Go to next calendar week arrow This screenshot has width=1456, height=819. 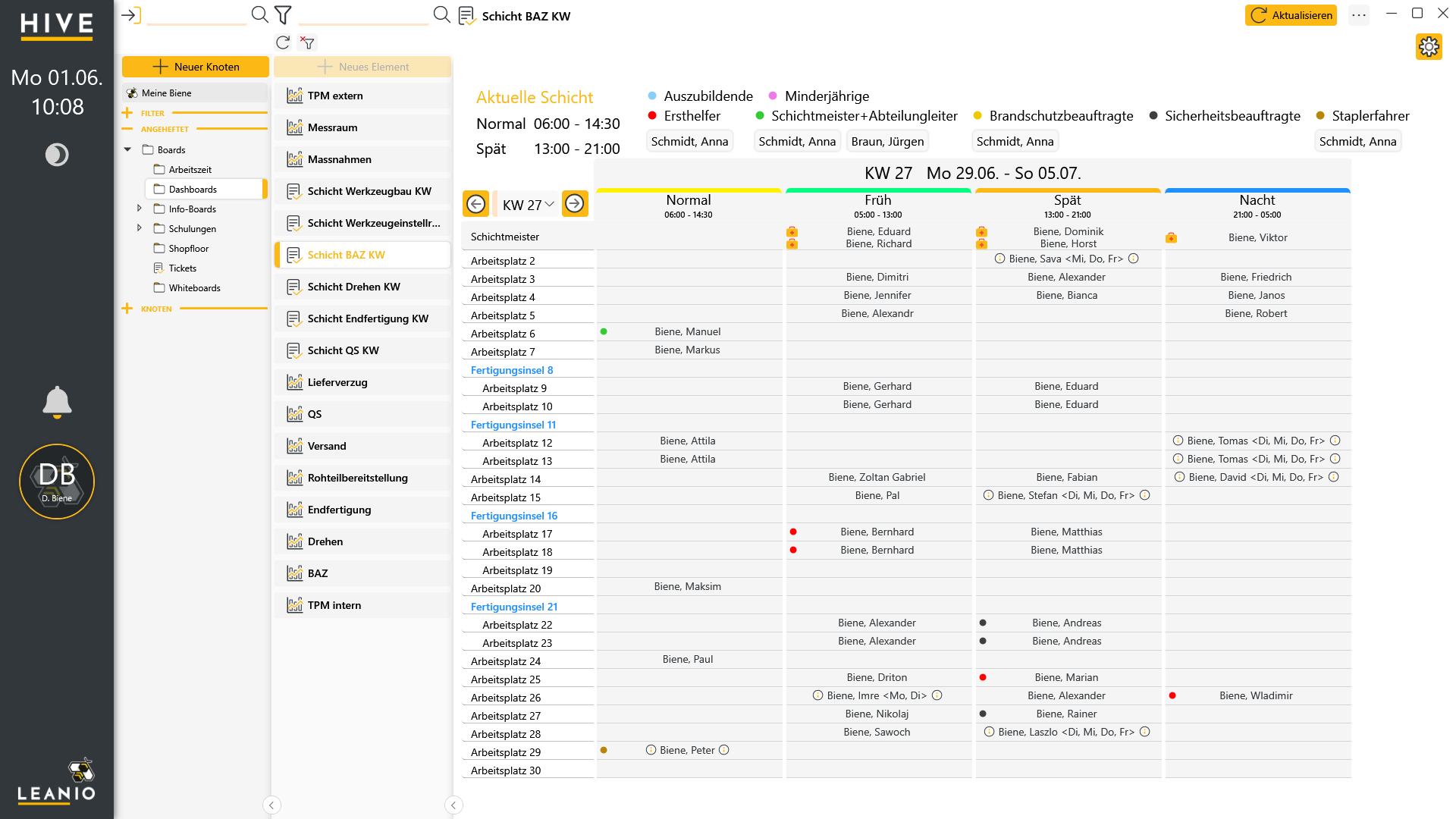point(575,203)
